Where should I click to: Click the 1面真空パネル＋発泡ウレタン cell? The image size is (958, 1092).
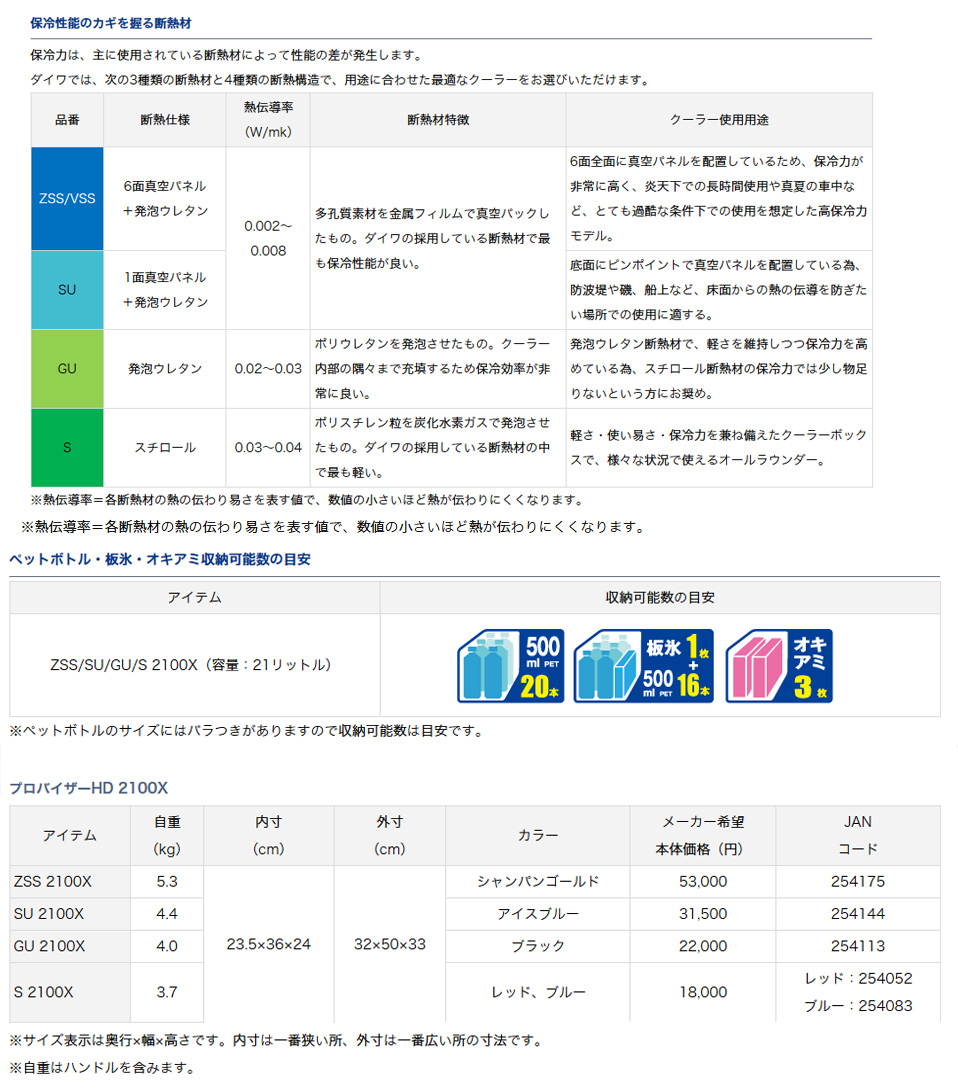[165, 290]
